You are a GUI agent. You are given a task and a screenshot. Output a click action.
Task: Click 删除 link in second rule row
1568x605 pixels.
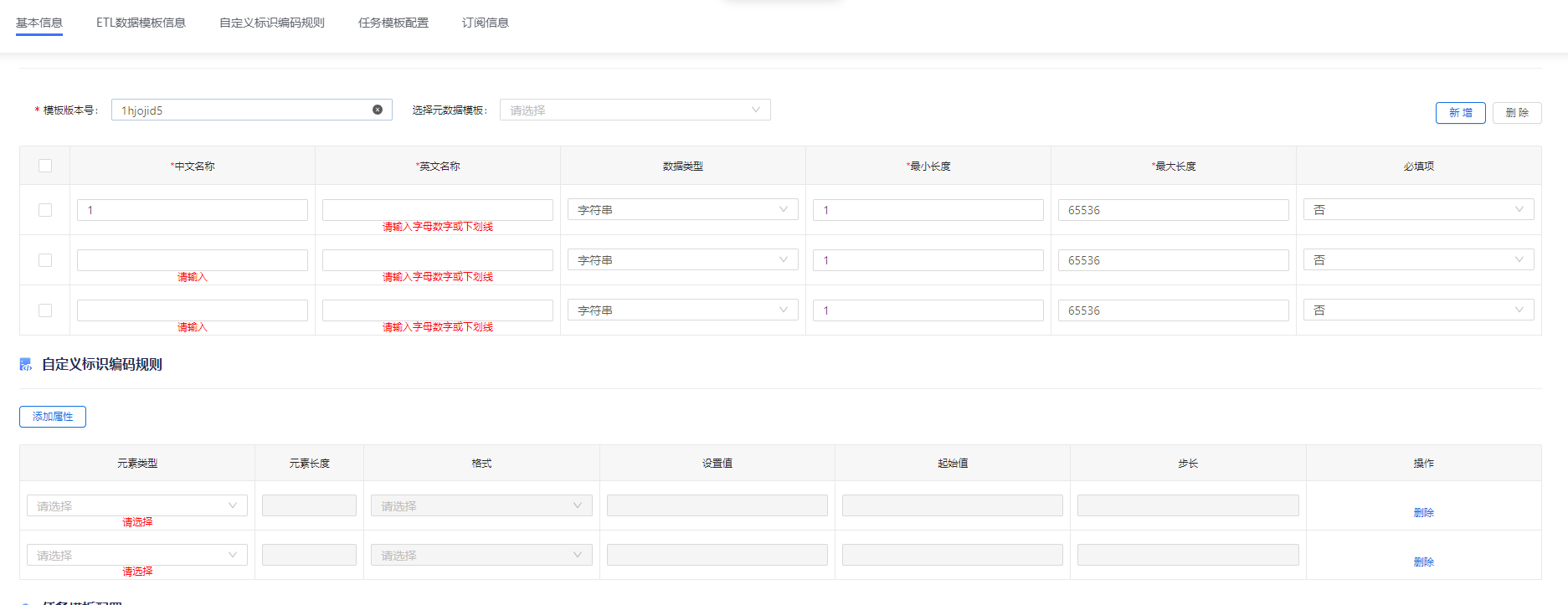(x=1424, y=562)
